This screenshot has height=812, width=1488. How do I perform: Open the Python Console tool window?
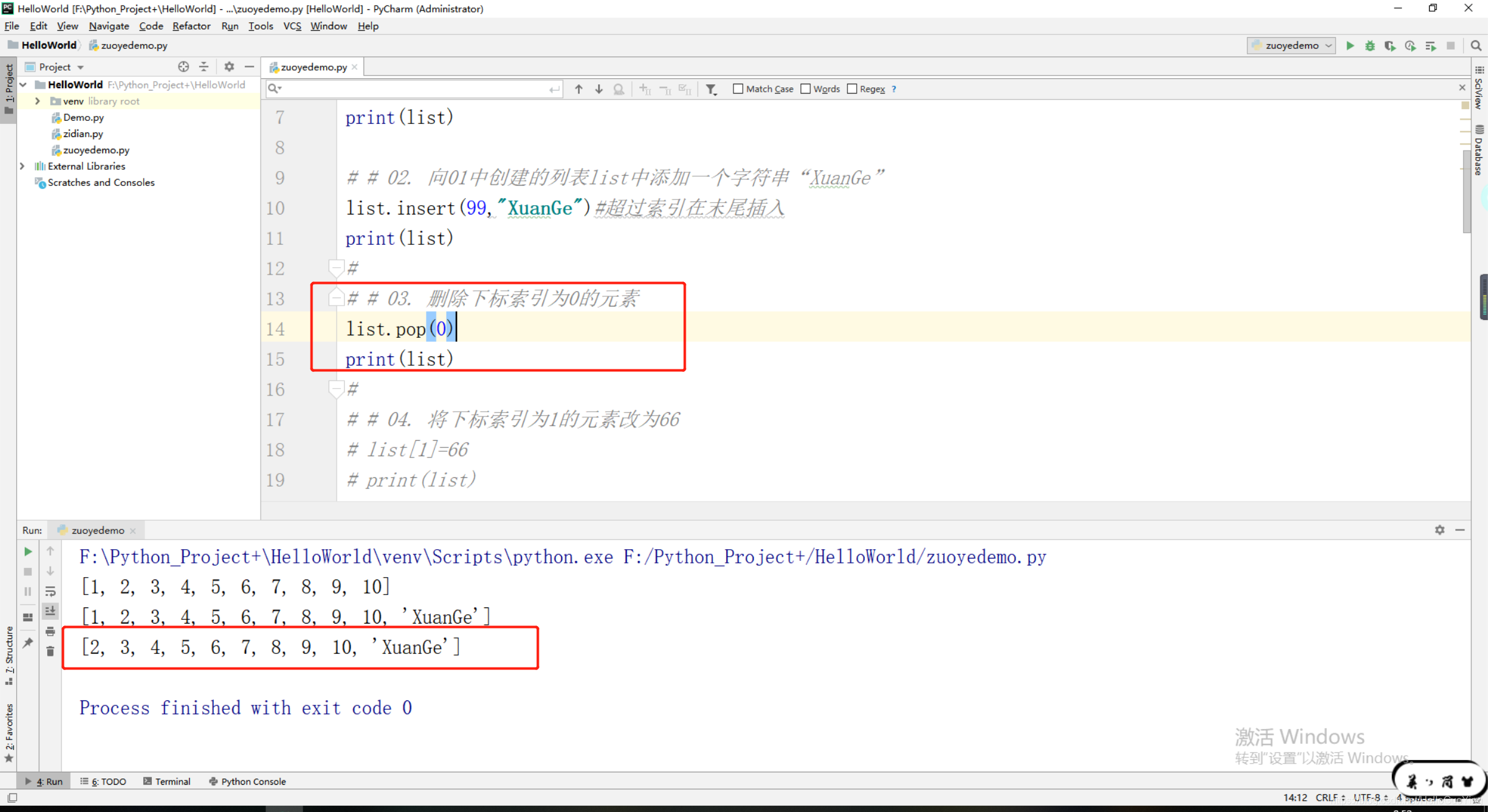click(x=247, y=781)
